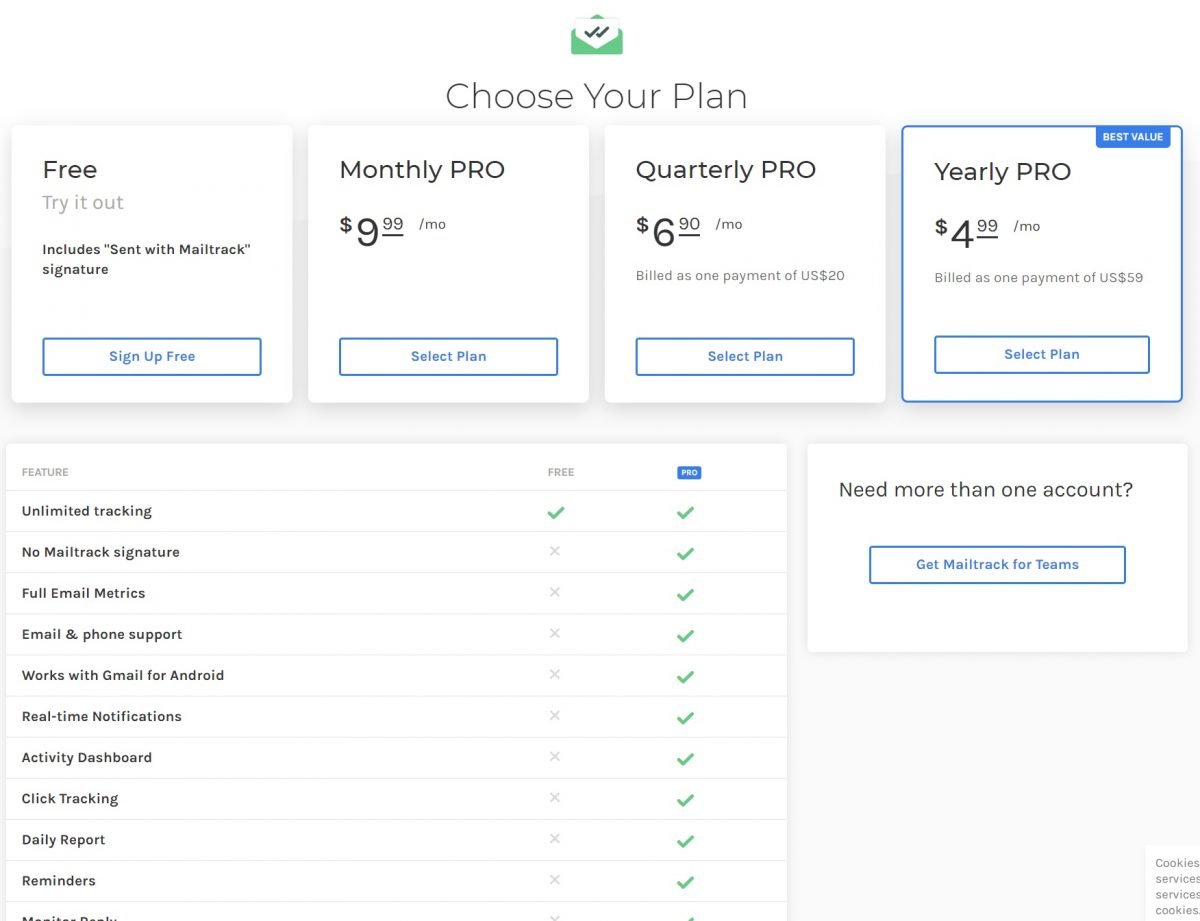Image resolution: width=1200 pixels, height=921 pixels.
Task: Click the green check for Unlimited tracking Free
Action: (x=556, y=512)
